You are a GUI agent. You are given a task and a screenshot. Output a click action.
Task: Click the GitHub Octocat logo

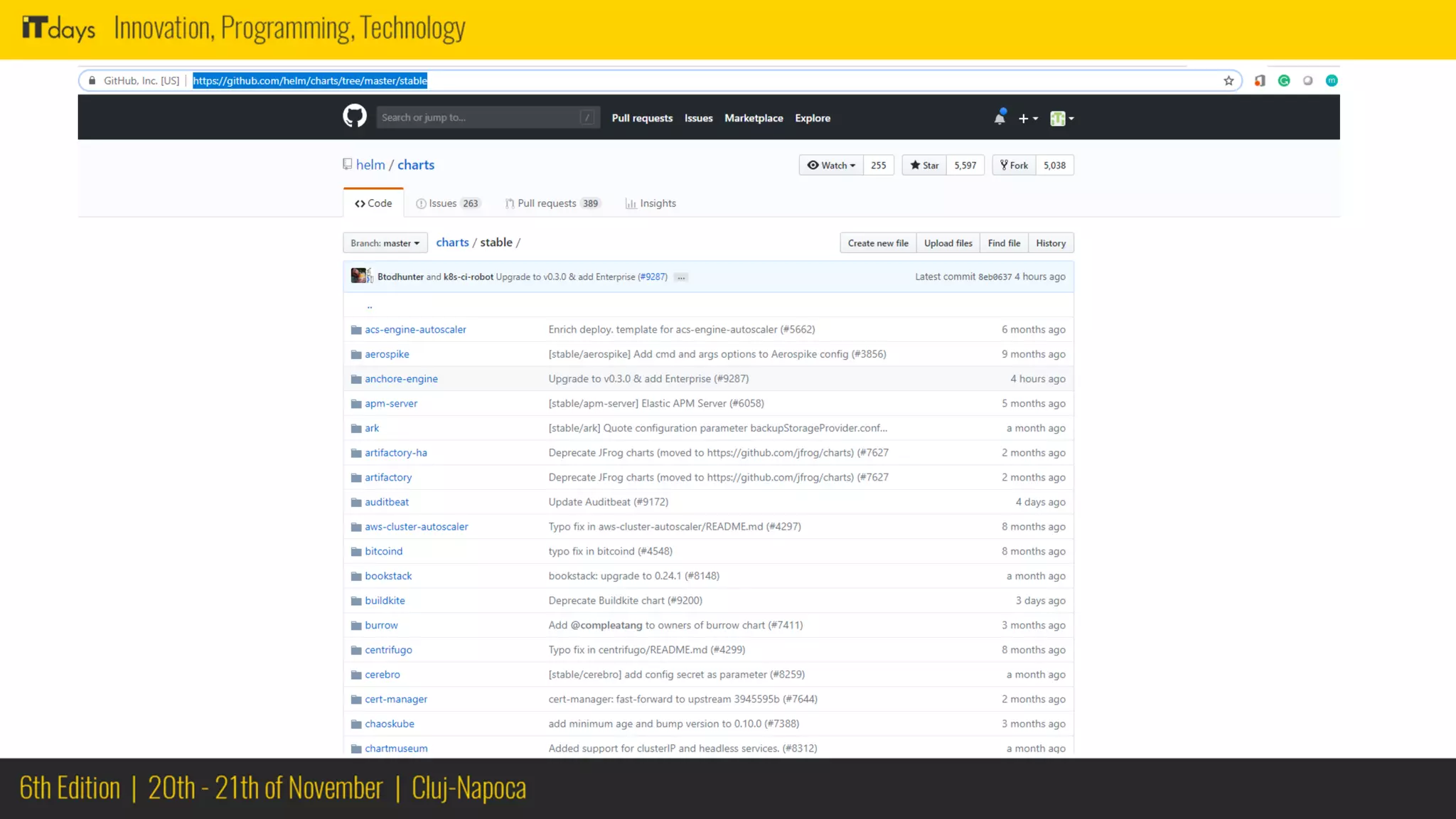(x=354, y=116)
